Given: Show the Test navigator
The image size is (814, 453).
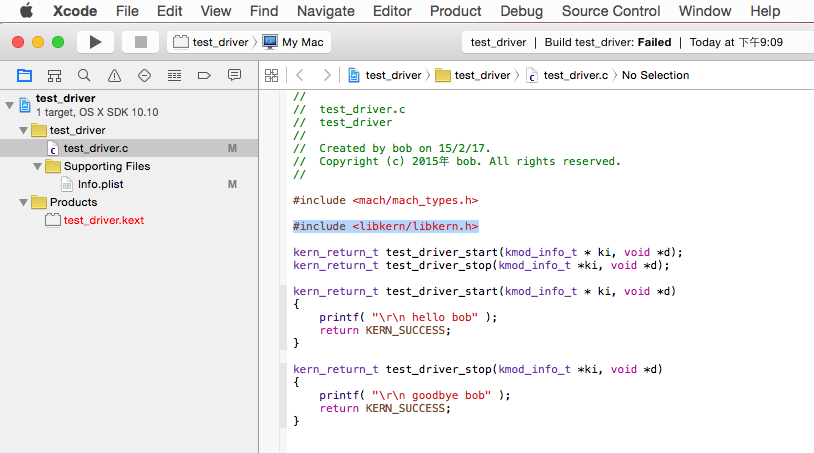Looking at the screenshot, I should [144, 76].
